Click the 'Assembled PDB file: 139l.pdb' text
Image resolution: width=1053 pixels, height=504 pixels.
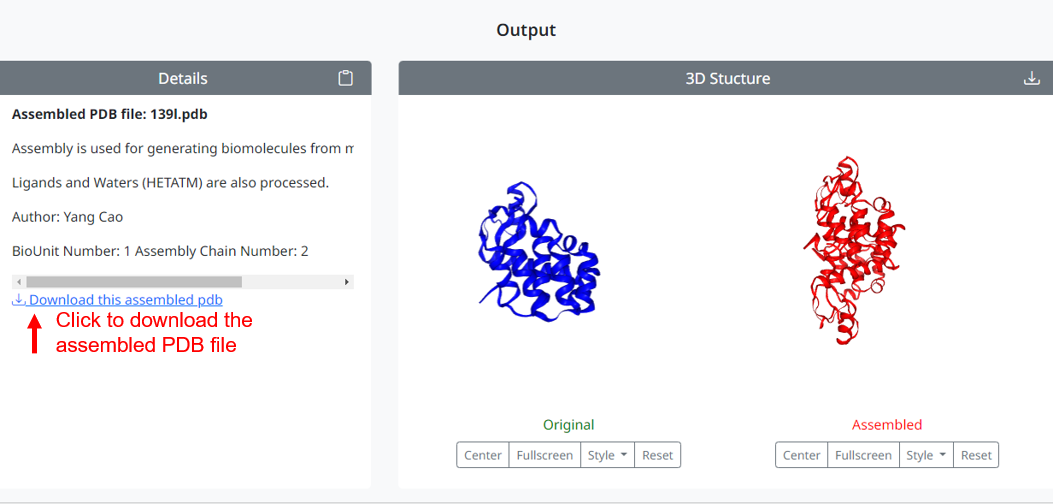pyautogui.click(x=110, y=114)
